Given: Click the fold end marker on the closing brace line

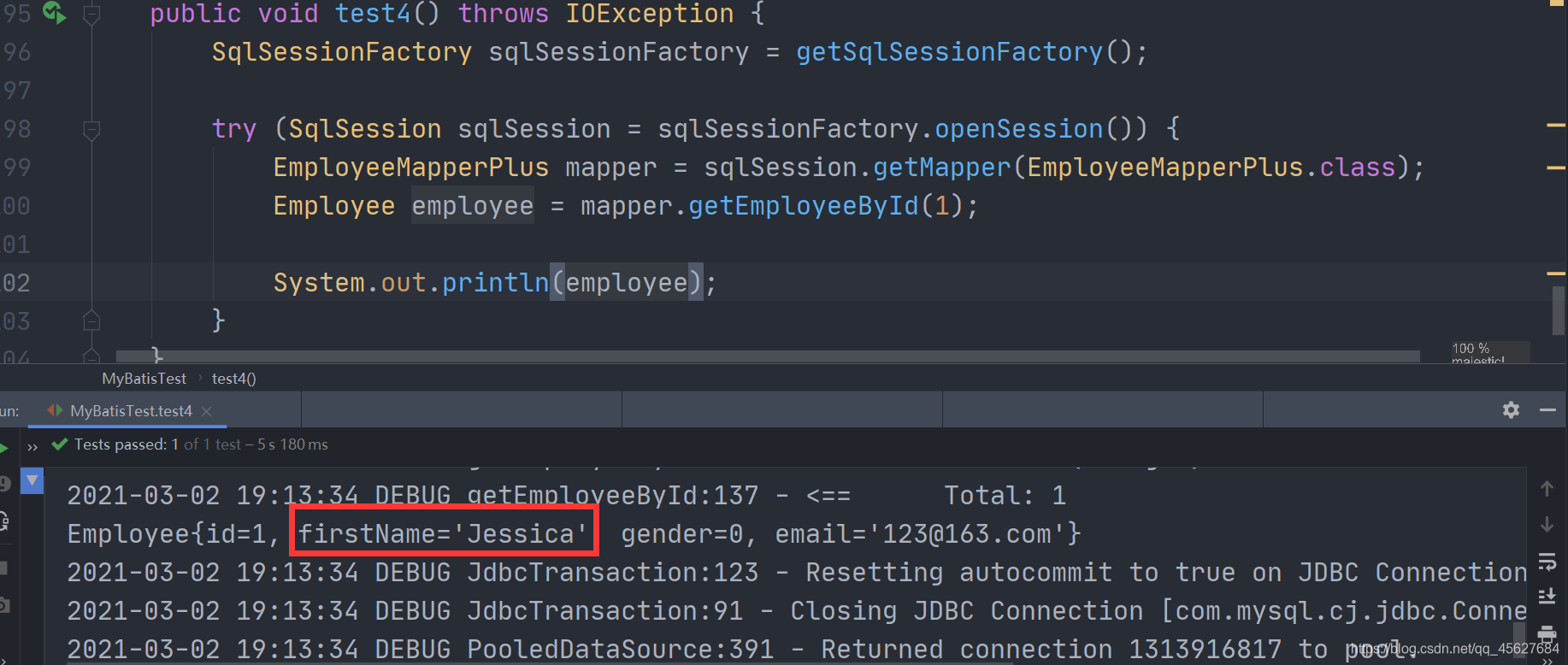Looking at the screenshot, I should pyautogui.click(x=91, y=321).
